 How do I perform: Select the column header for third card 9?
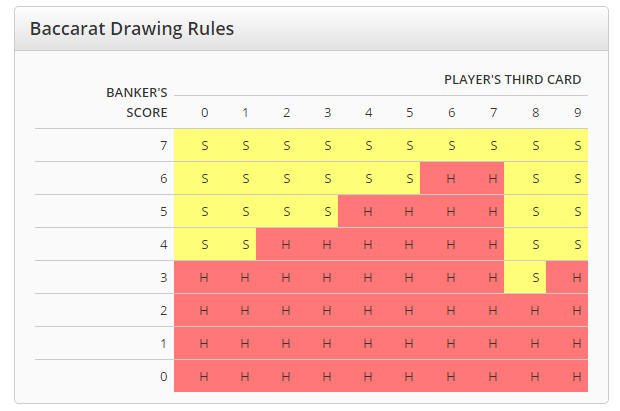tap(577, 113)
